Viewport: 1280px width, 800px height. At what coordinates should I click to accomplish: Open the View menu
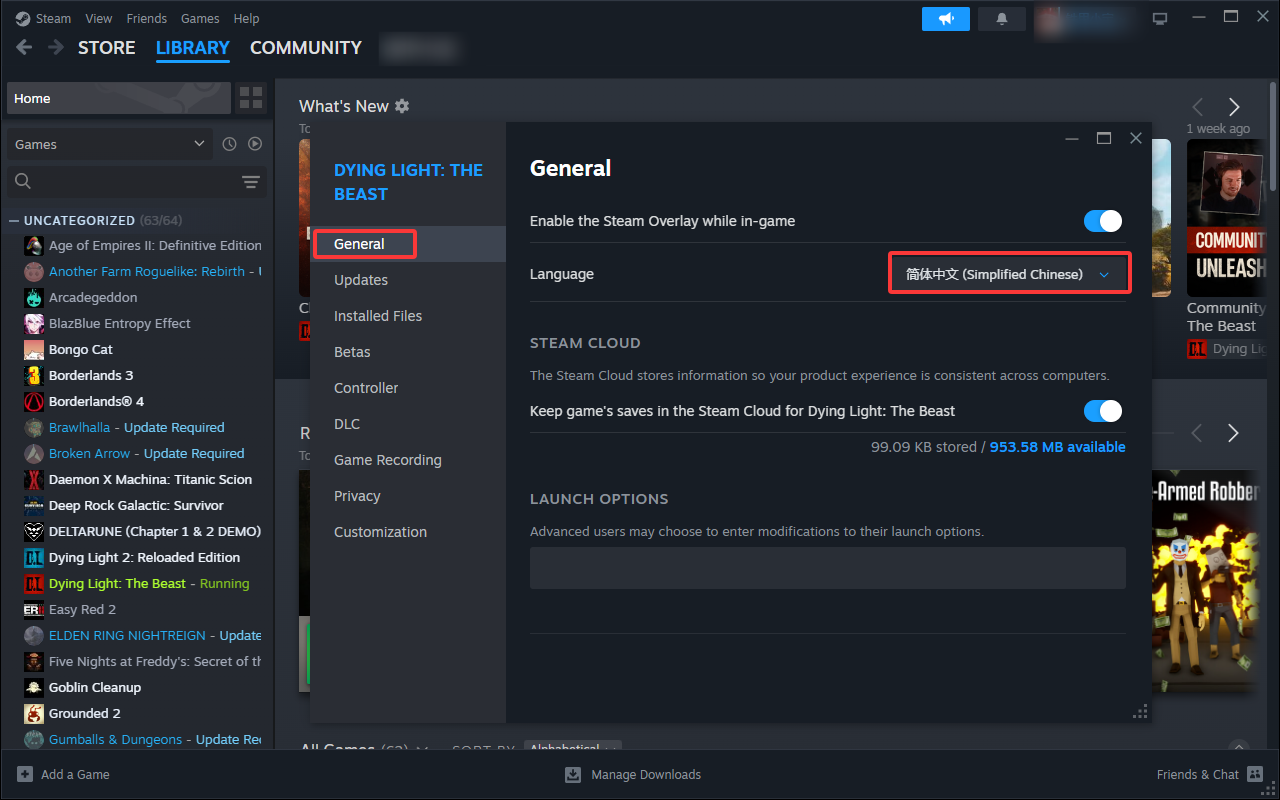point(99,18)
